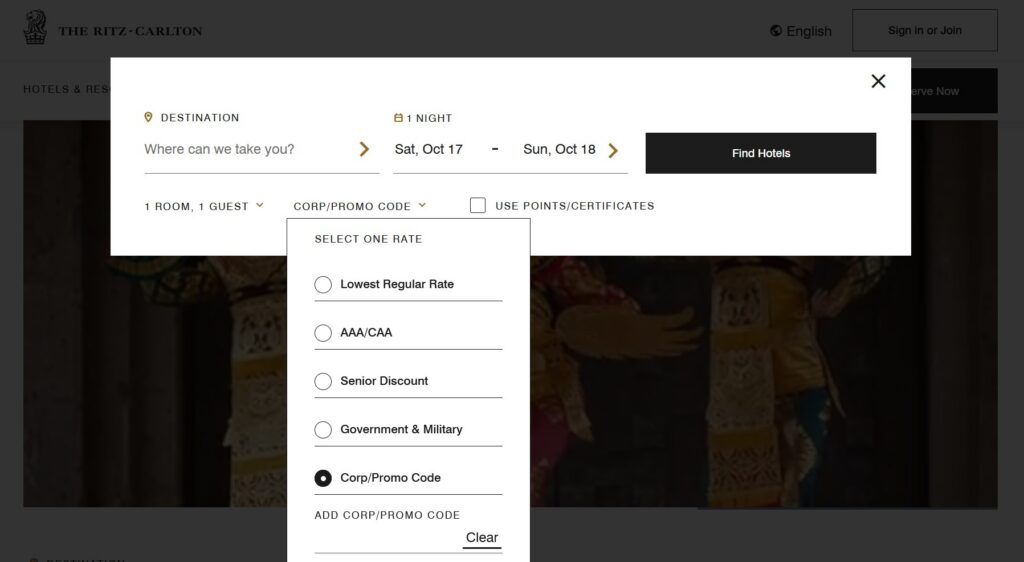The width and height of the screenshot is (1024, 562).
Task: Click The Ritz-Carlton wordmark text
Action: (x=131, y=31)
